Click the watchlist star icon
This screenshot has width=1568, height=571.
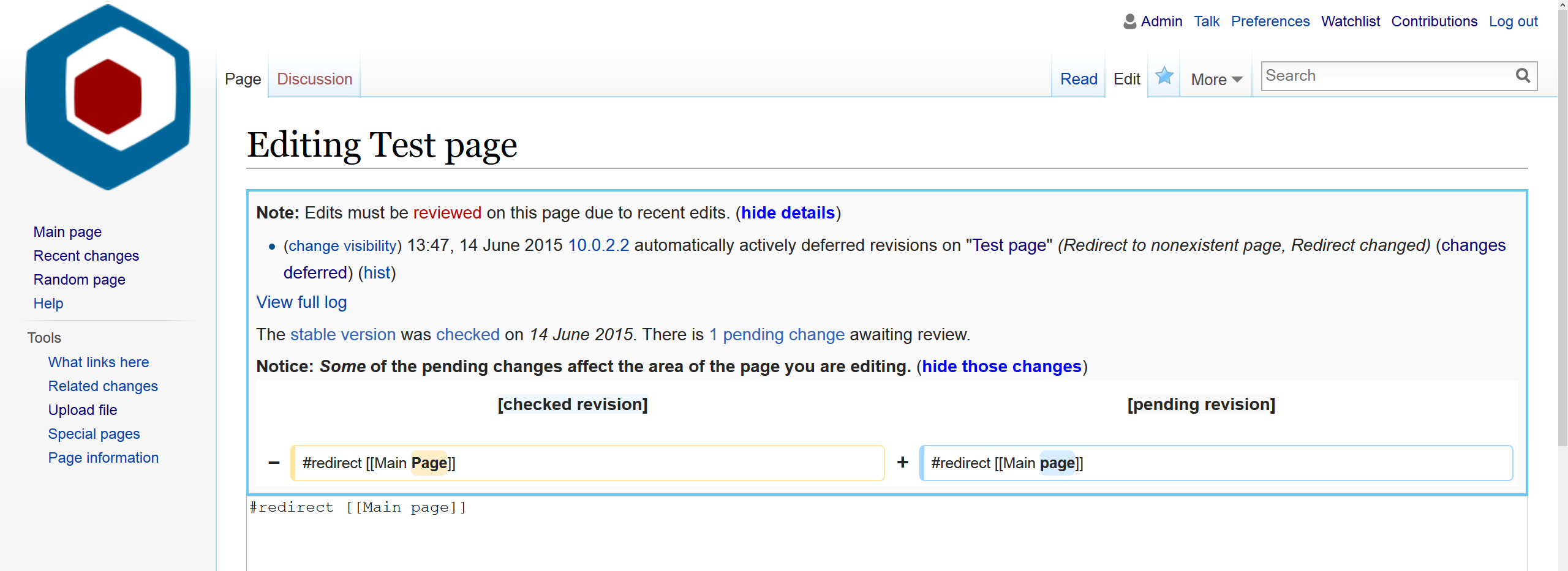pyautogui.click(x=1164, y=77)
